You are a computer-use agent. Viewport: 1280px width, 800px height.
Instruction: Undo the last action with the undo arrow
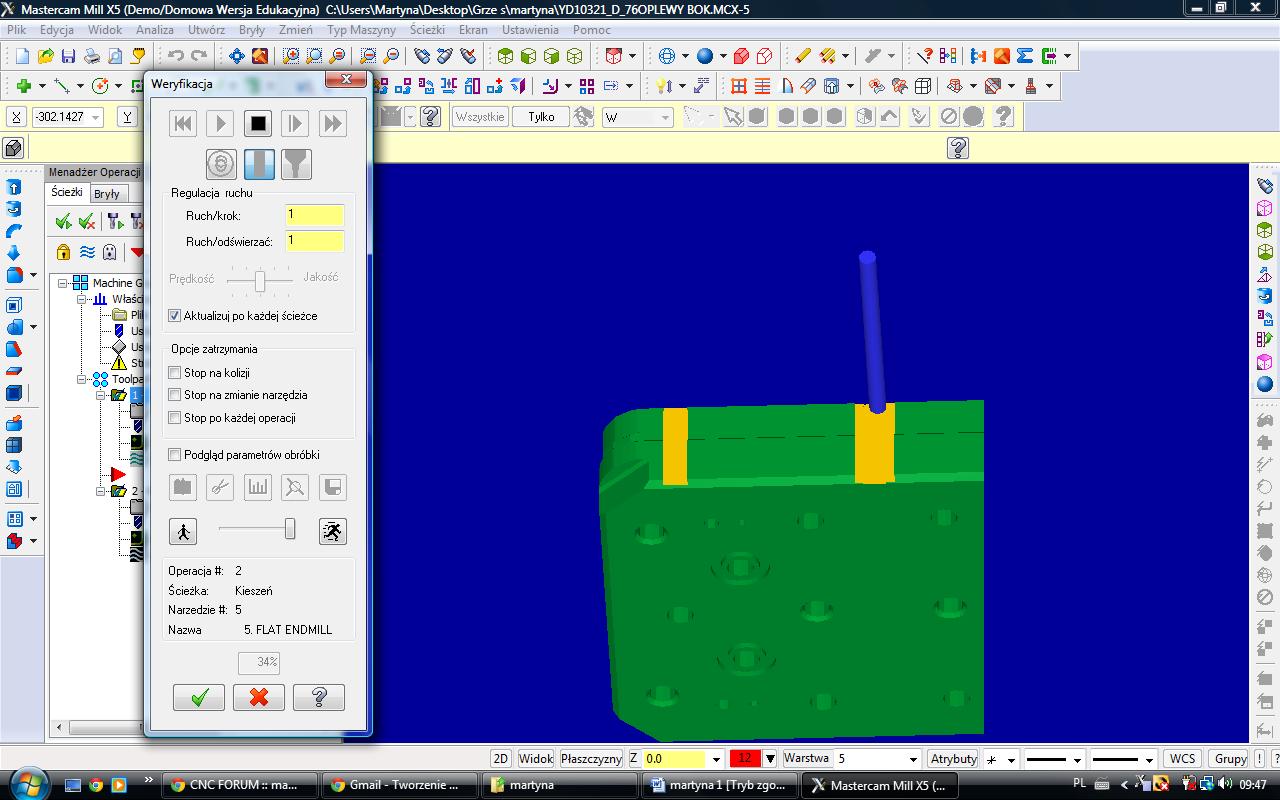177,56
